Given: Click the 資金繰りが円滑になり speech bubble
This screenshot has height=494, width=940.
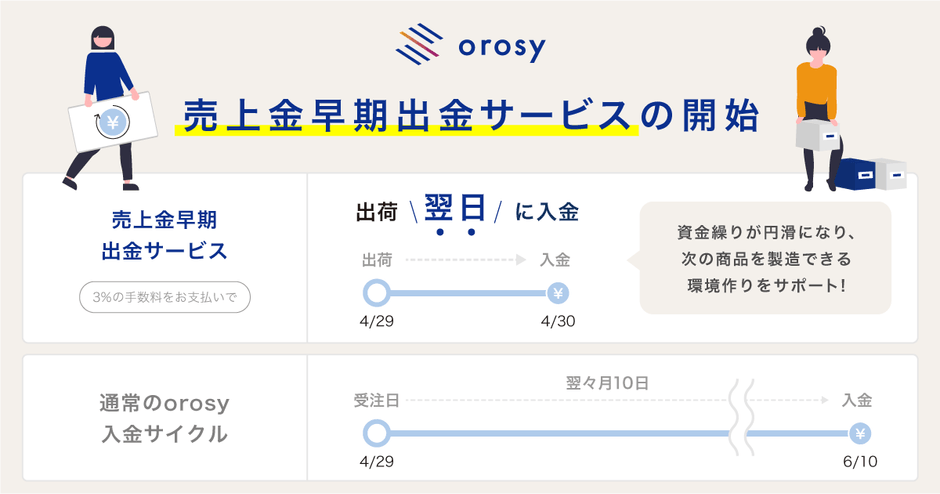Looking at the screenshot, I should click(764, 259).
